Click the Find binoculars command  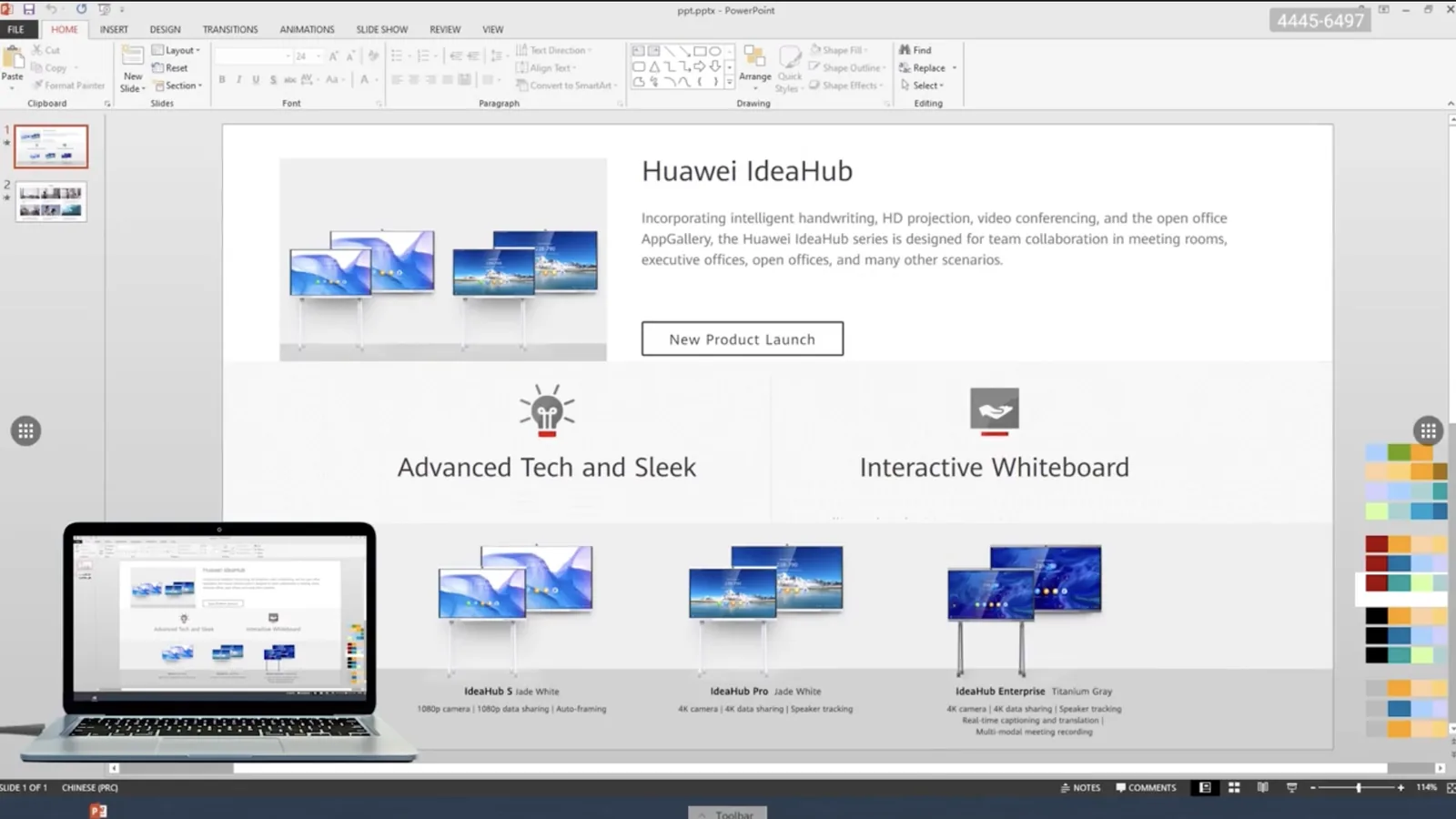[915, 50]
